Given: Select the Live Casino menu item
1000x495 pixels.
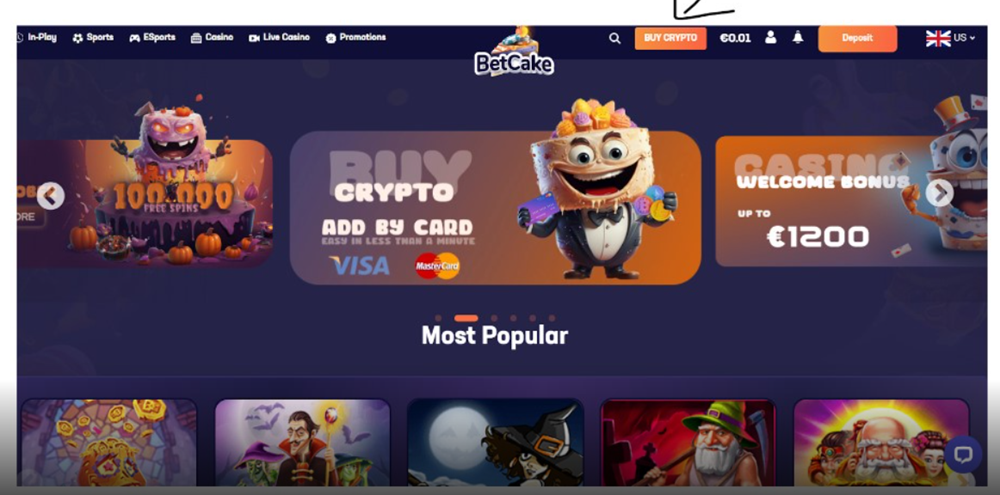Looking at the screenshot, I should pos(279,38).
